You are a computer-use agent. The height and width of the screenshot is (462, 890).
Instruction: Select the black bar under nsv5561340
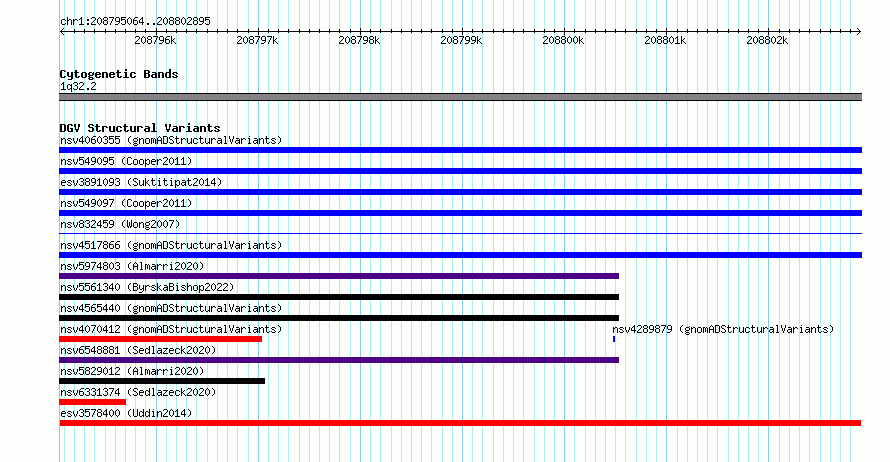339,297
